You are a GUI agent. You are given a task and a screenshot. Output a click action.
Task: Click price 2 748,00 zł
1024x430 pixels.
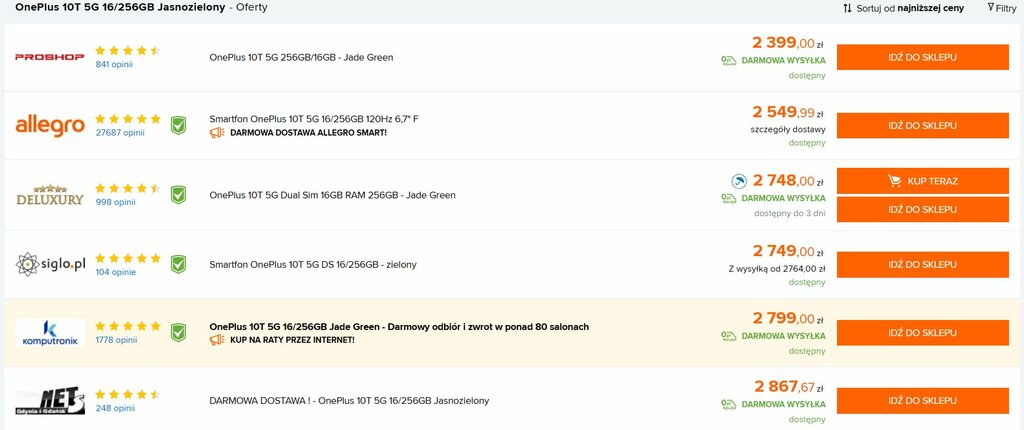(788, 181)
